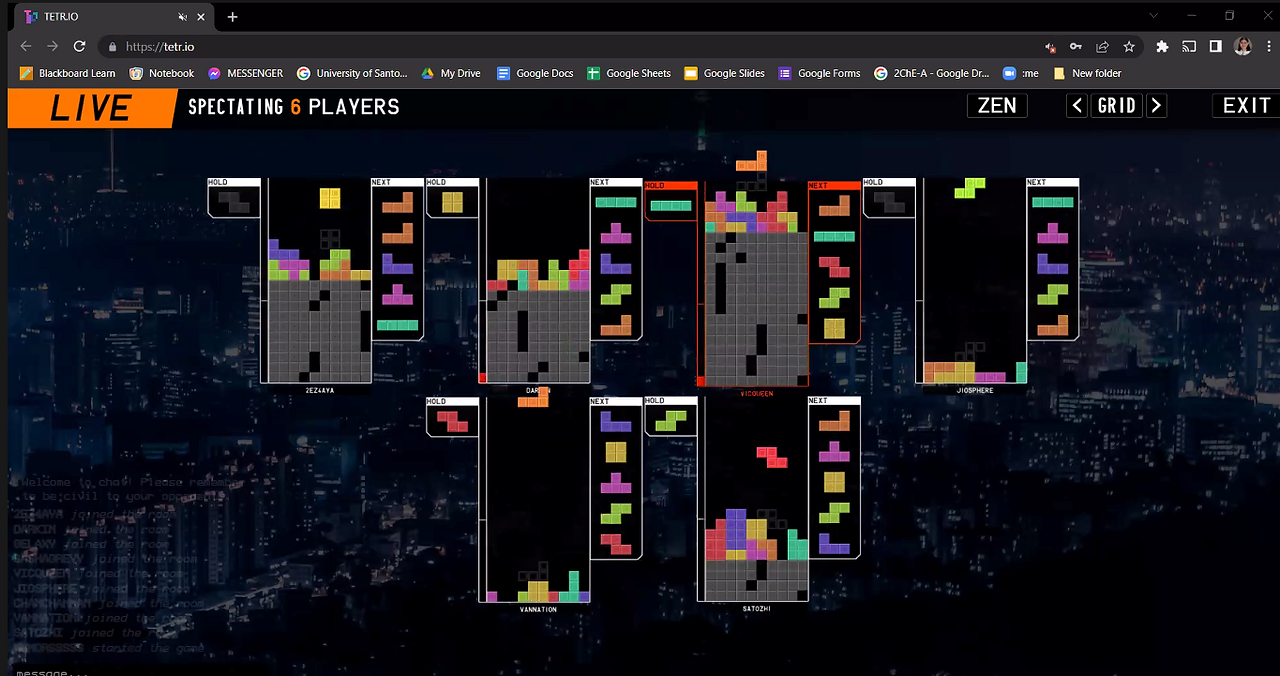
Task: Open the My Drive bookmark
Action: pyautogui.click(x=450, y=73)
